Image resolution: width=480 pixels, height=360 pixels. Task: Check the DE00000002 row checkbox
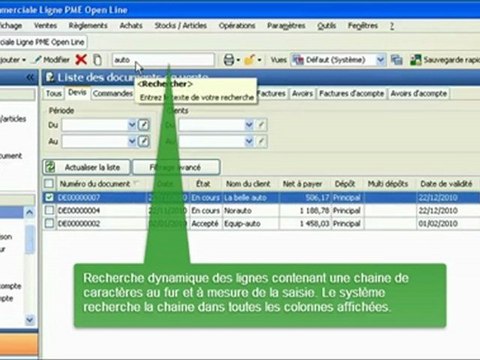(49, 223)
